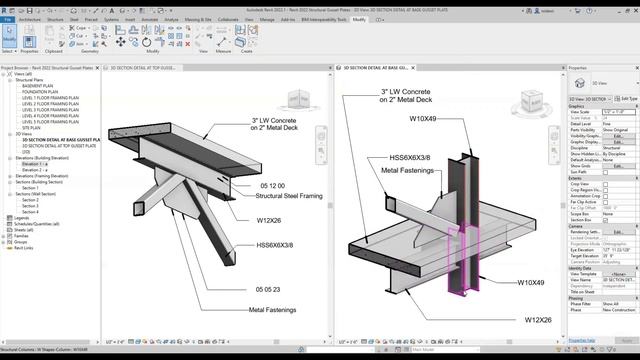Screen dimensions: 640x360
Task: Click the Match Type Properties paintbrush icon
Action: click(x=62, y=44)
